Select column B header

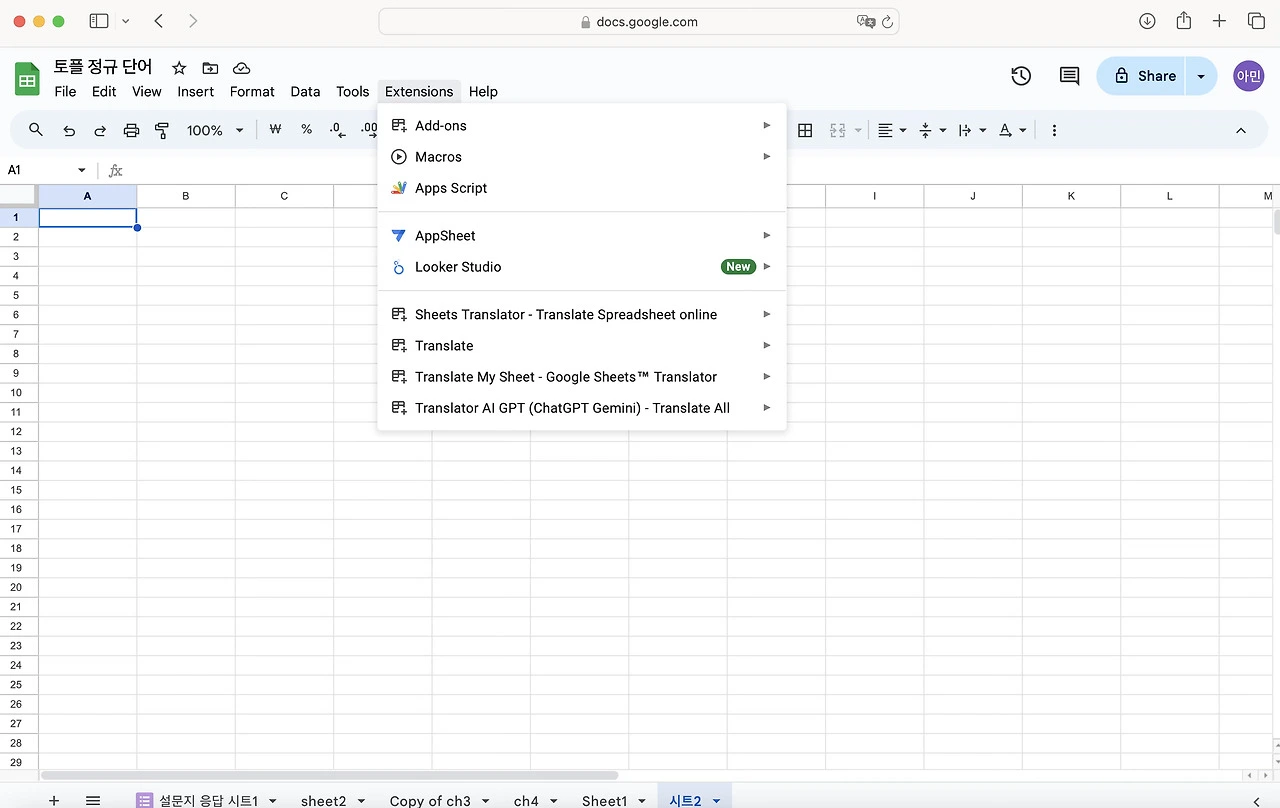186,196
